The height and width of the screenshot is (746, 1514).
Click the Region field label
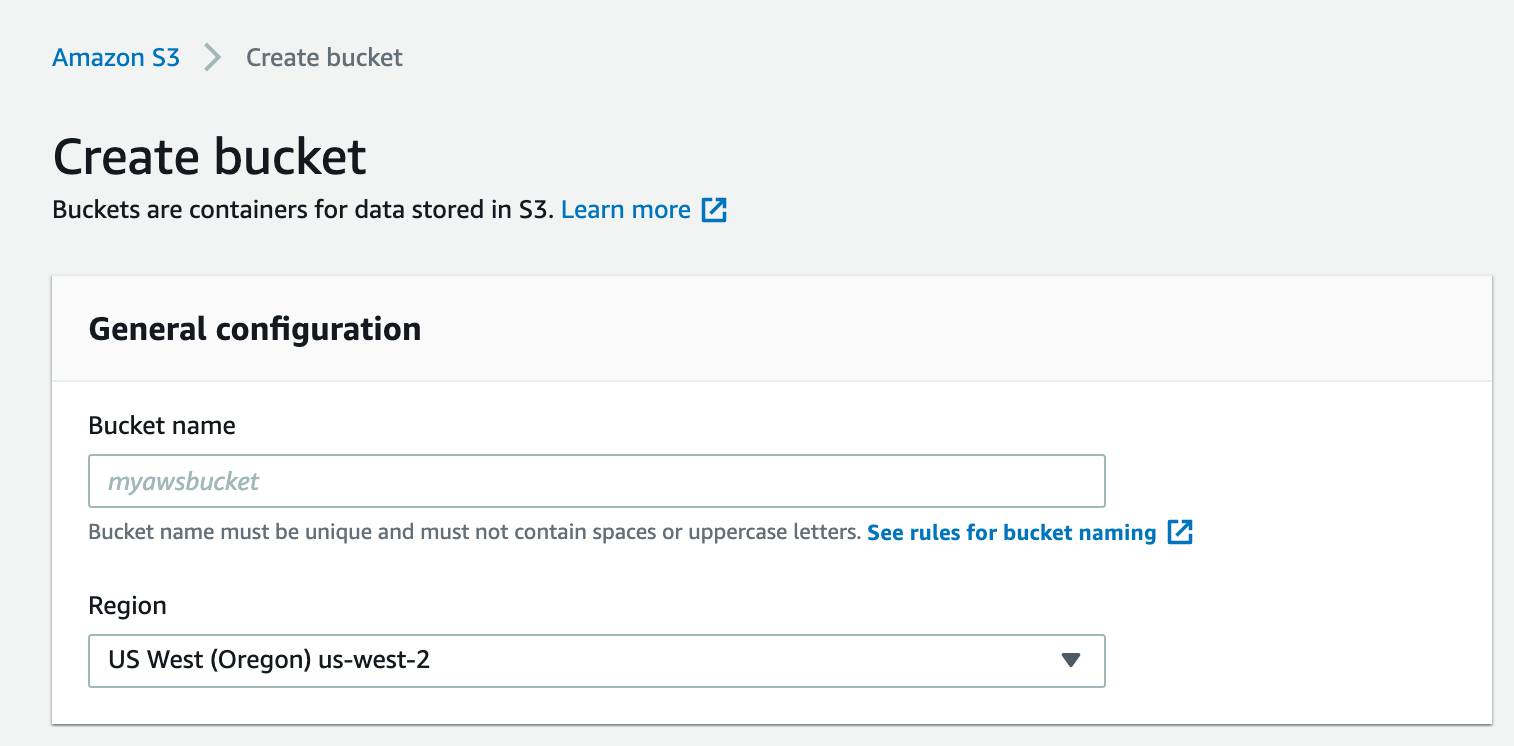[x=127, y=606]
